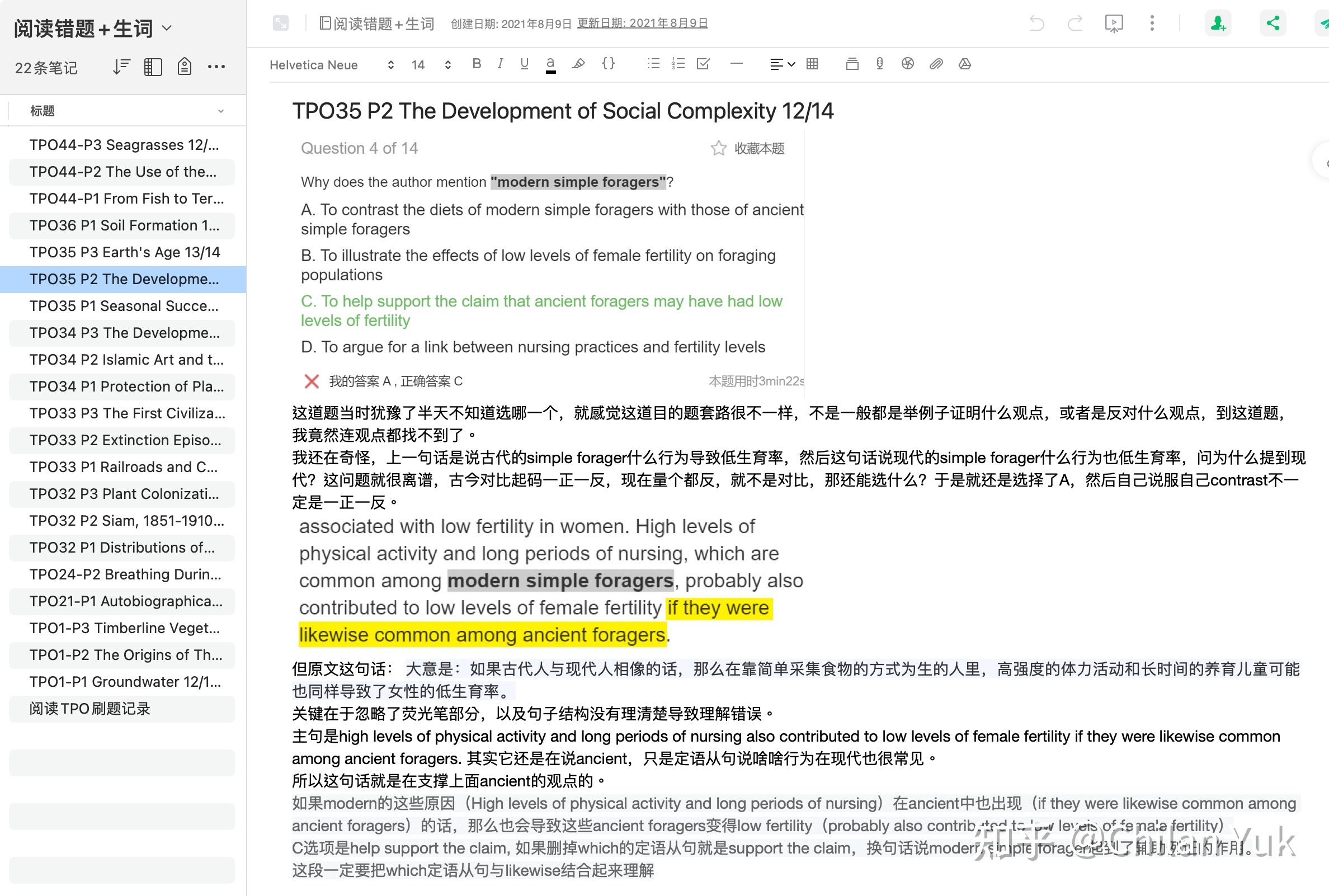Open note TPO35 P3 Earth's Age 13/14
1329x896 pixels.
click(x=123, y=253)
